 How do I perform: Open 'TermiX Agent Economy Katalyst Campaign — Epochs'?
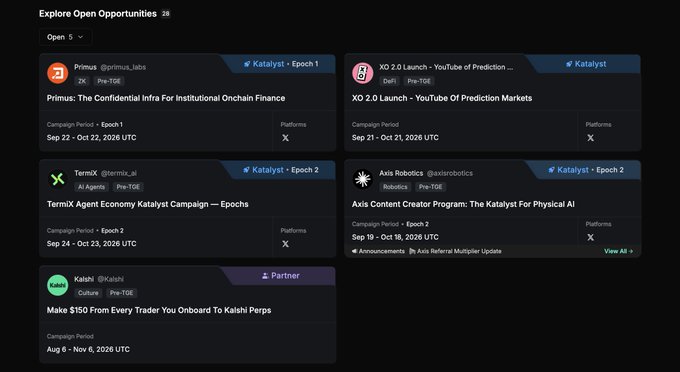click(x=147, y=204)
